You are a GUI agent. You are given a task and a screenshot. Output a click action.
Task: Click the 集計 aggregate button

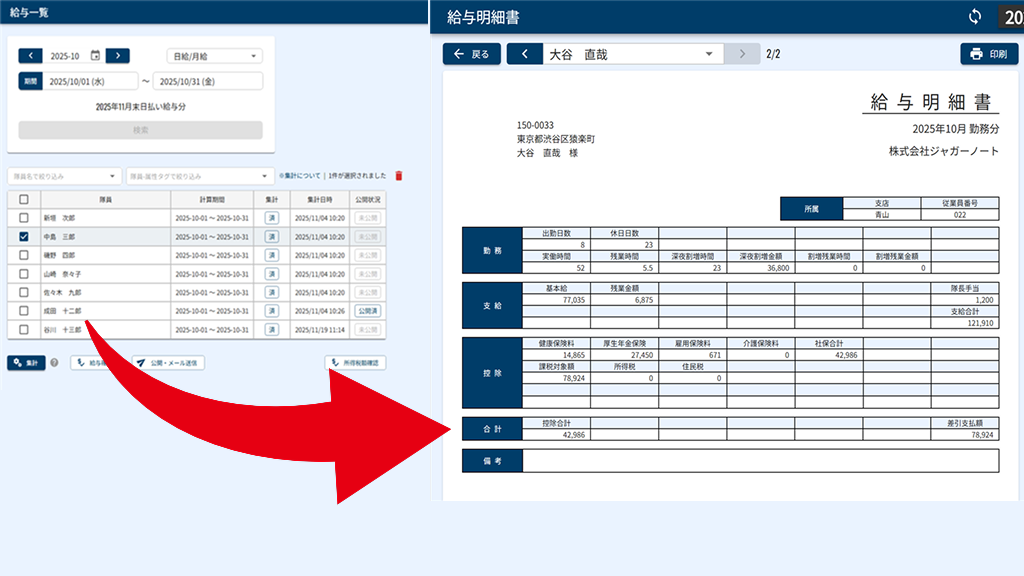click(26, 362)
